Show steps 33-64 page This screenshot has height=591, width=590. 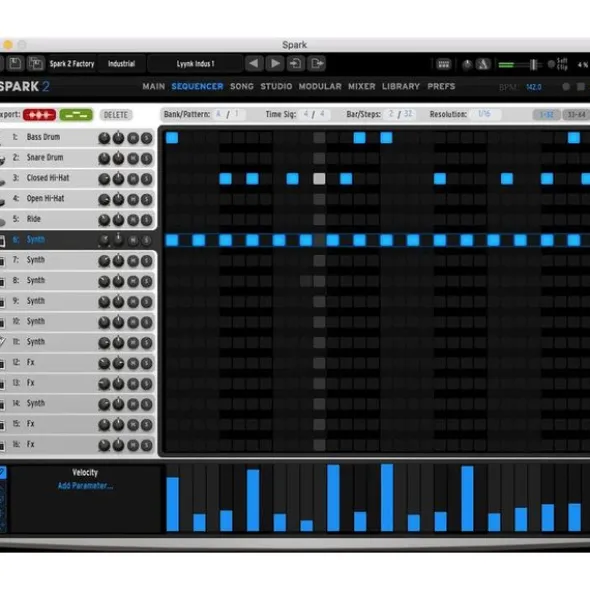point(576,115)
